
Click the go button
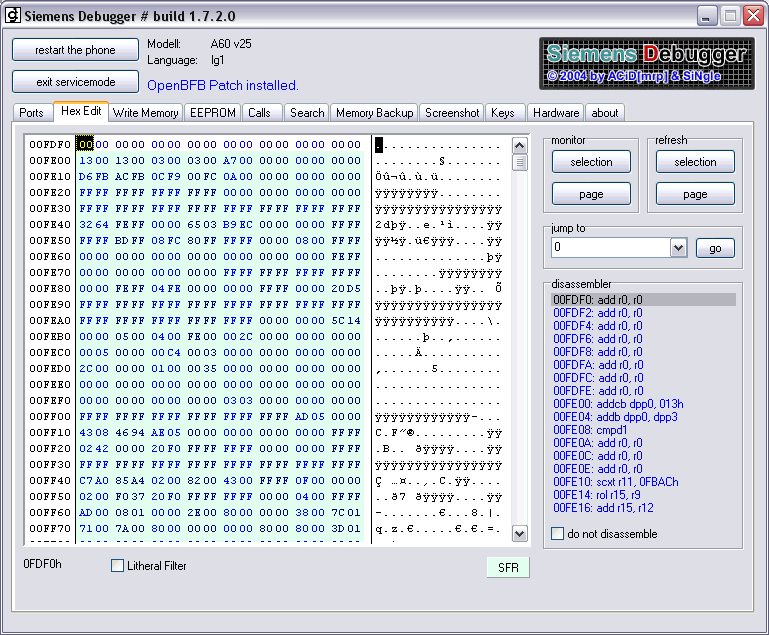(x=716, y=248)
